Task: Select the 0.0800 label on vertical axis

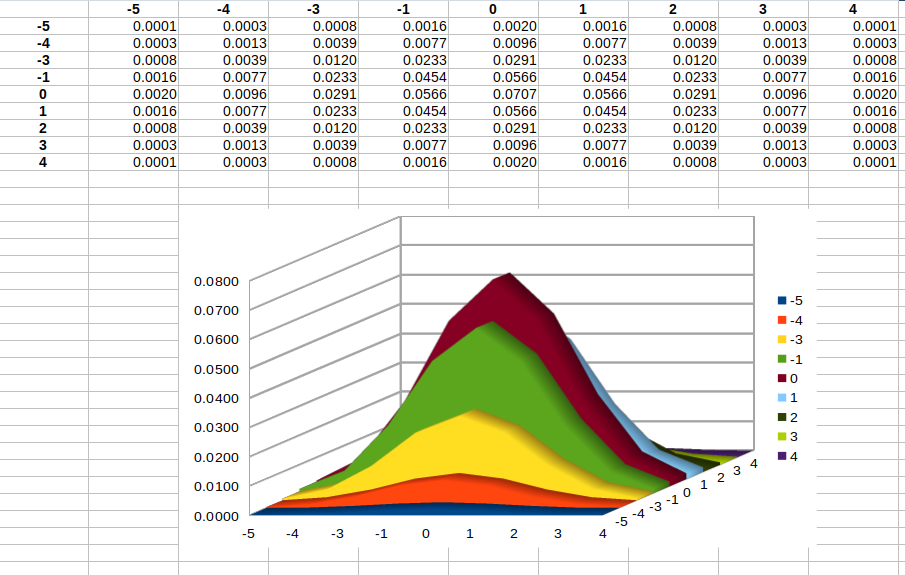Action: click(x=215, y=281)
